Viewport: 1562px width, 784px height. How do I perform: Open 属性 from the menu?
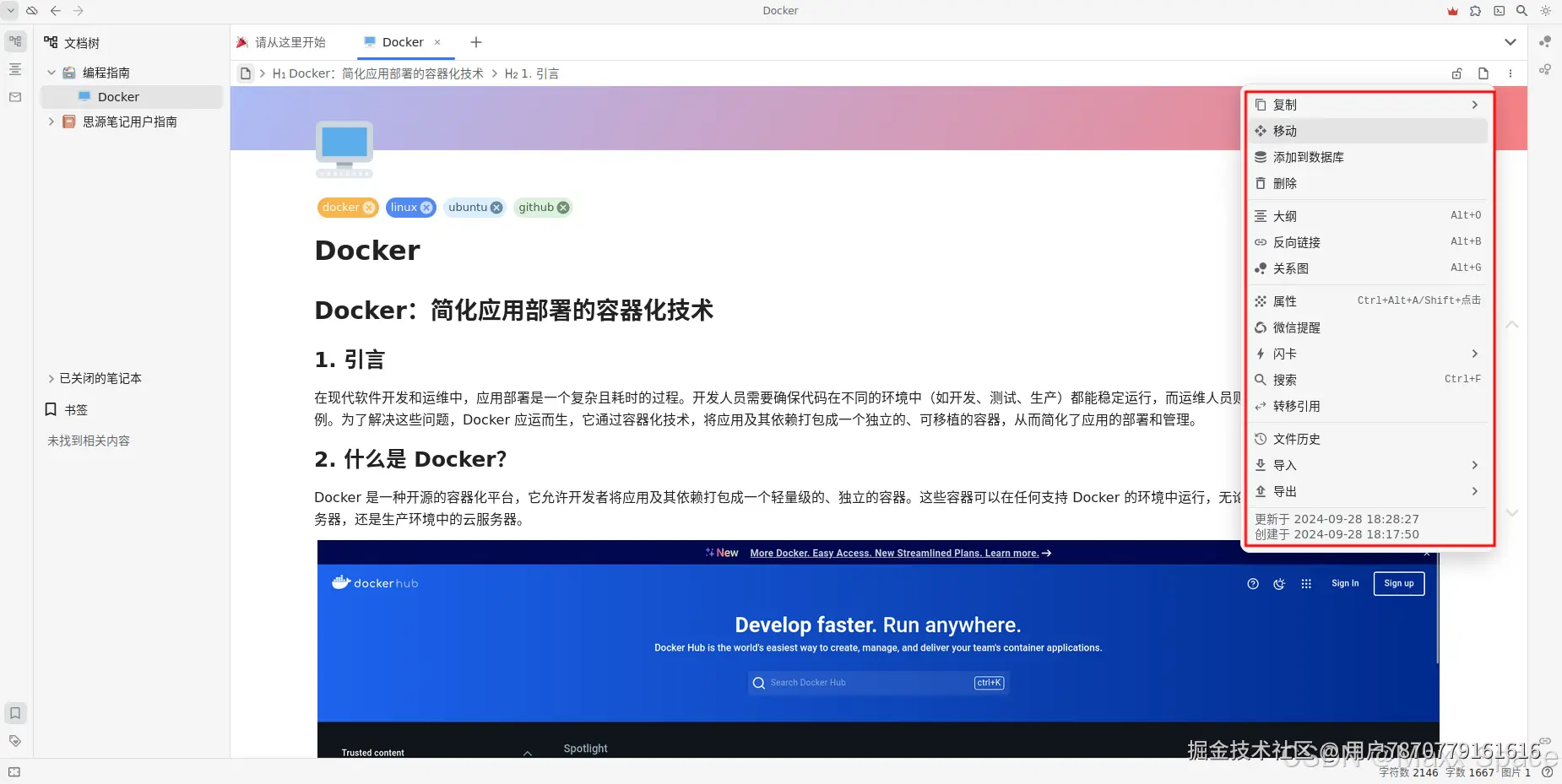1368,301
